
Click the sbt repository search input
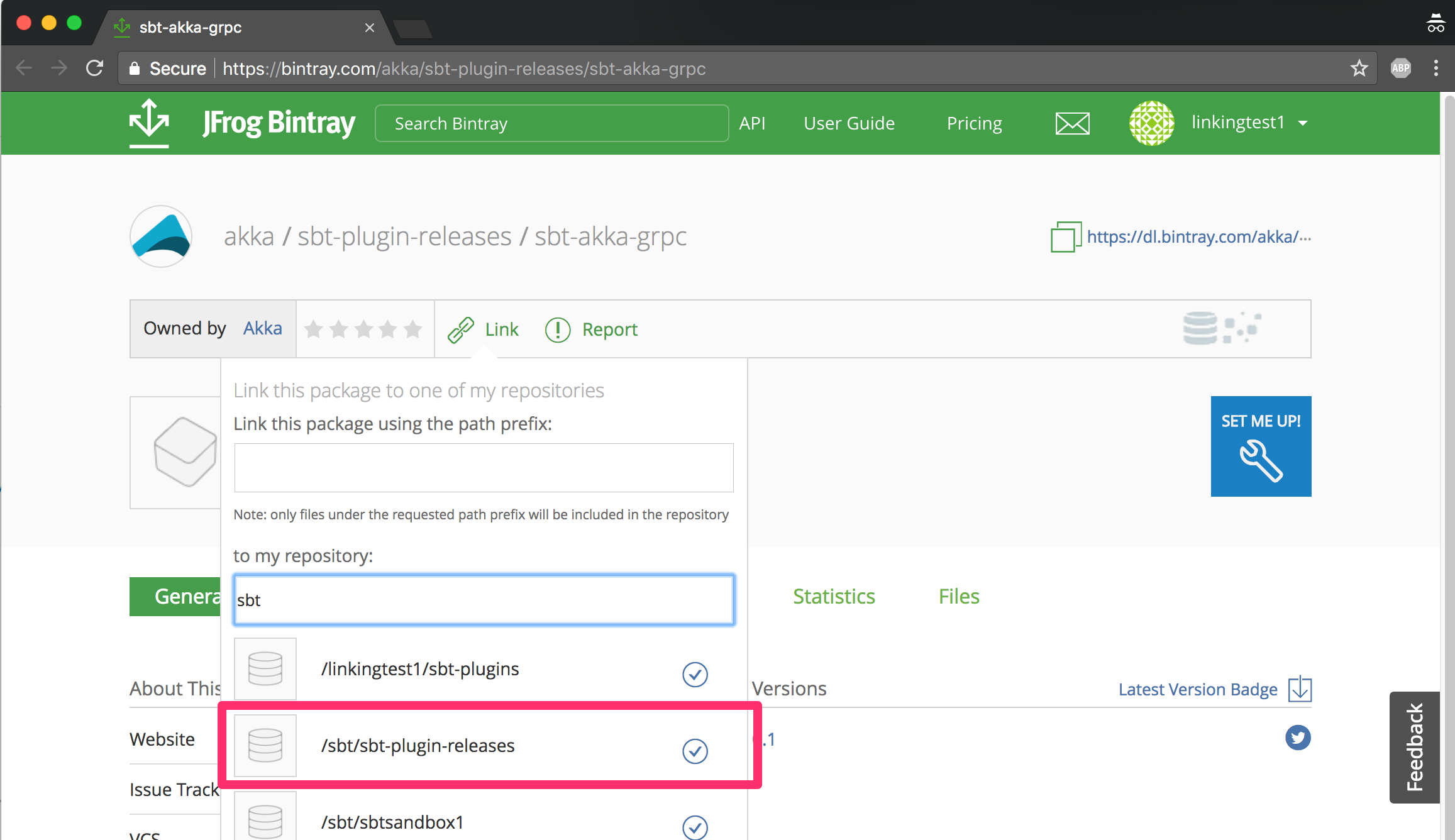coord(484,600)
